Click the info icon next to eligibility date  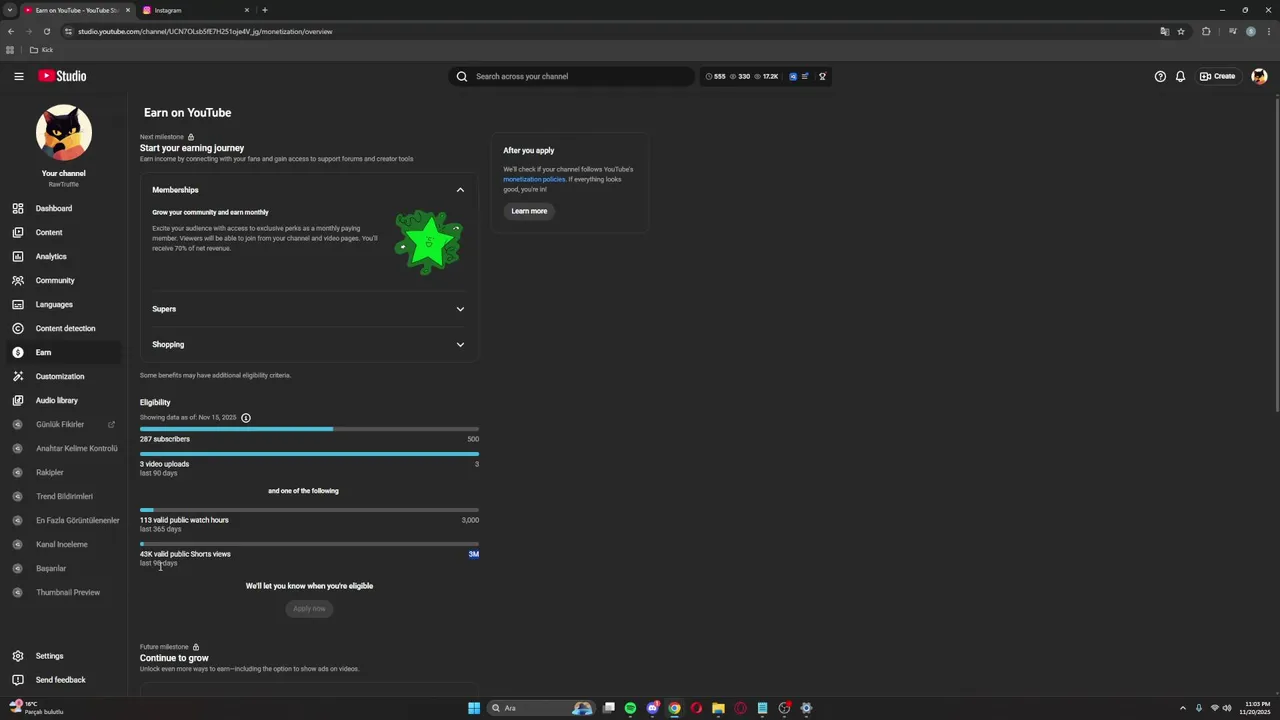coord(246,418)
